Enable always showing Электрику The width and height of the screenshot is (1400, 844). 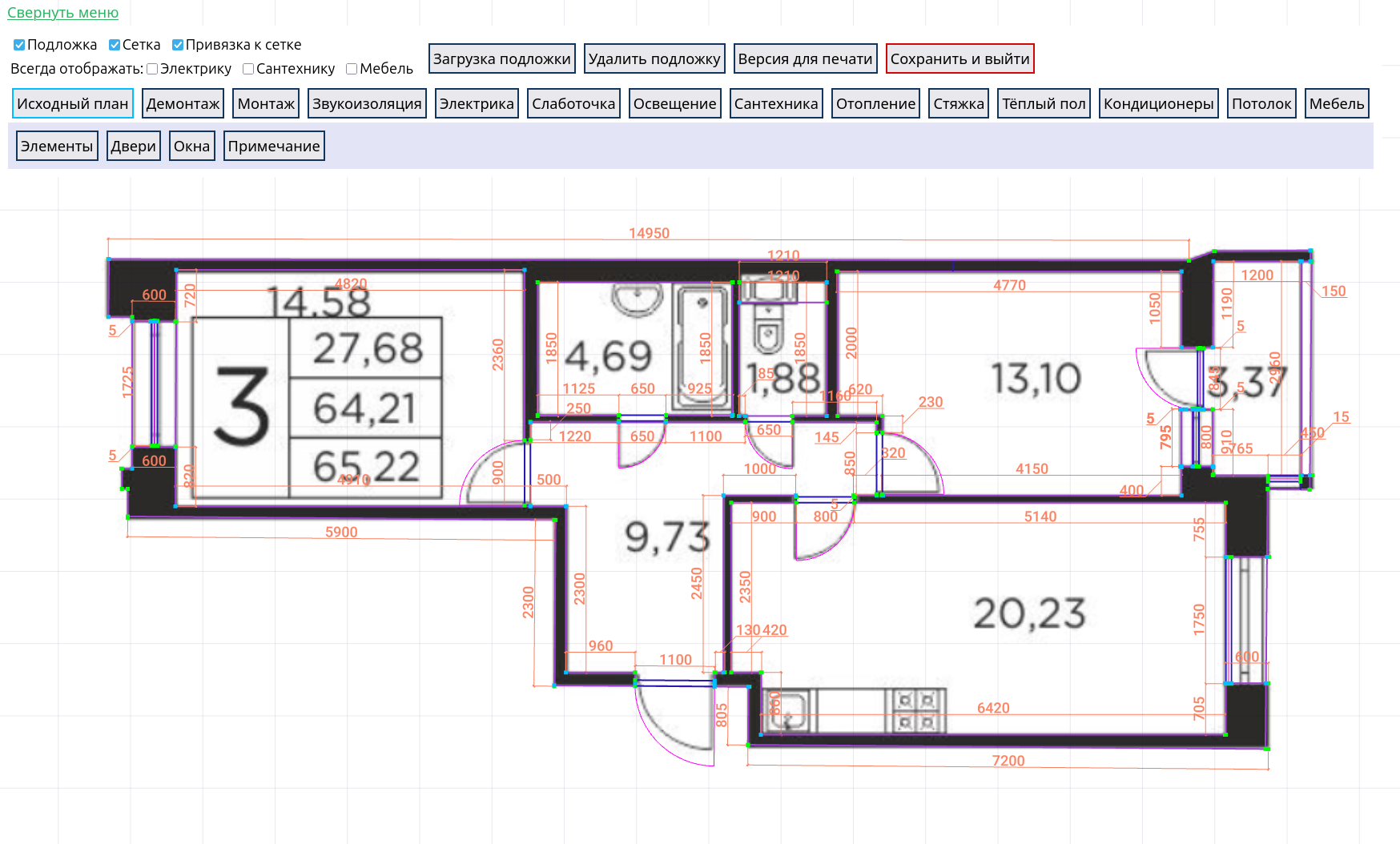point(152,69)
